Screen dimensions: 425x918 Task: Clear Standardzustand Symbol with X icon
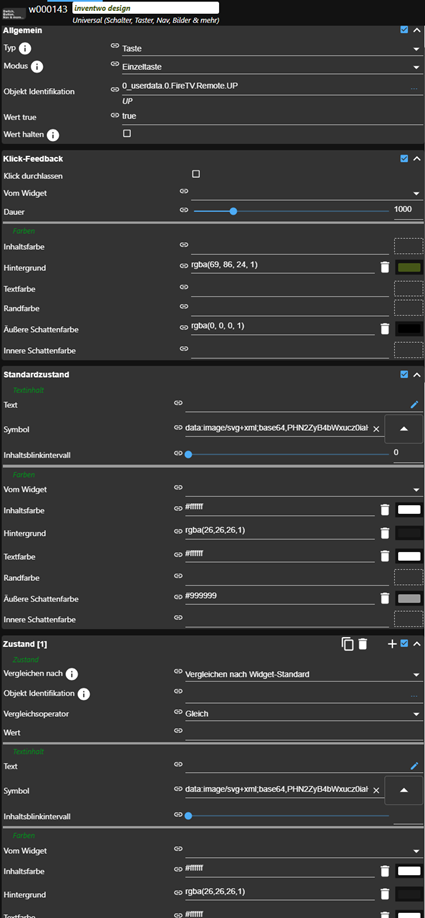376,429
